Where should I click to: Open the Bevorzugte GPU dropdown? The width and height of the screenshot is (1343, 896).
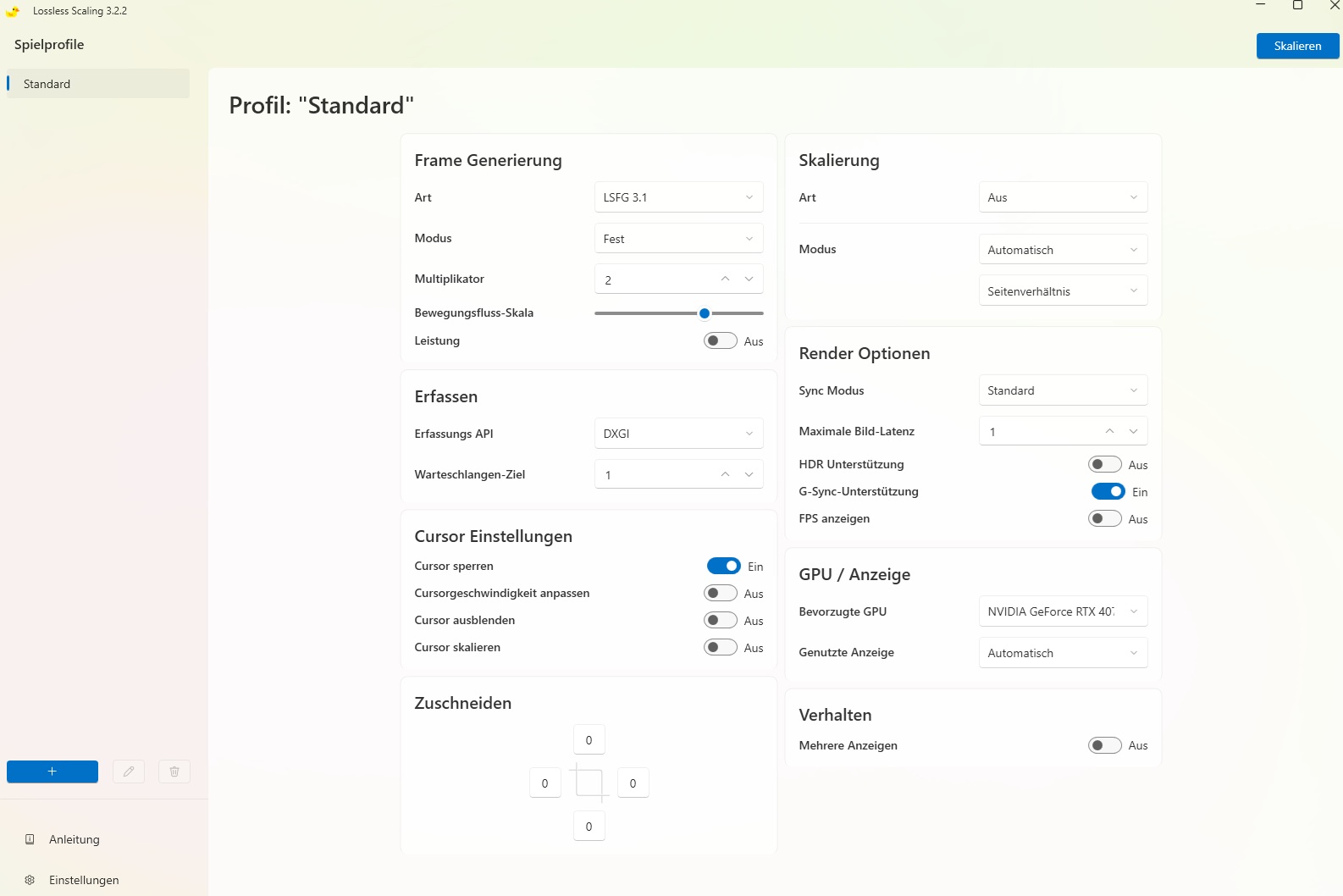[1063, 611]
